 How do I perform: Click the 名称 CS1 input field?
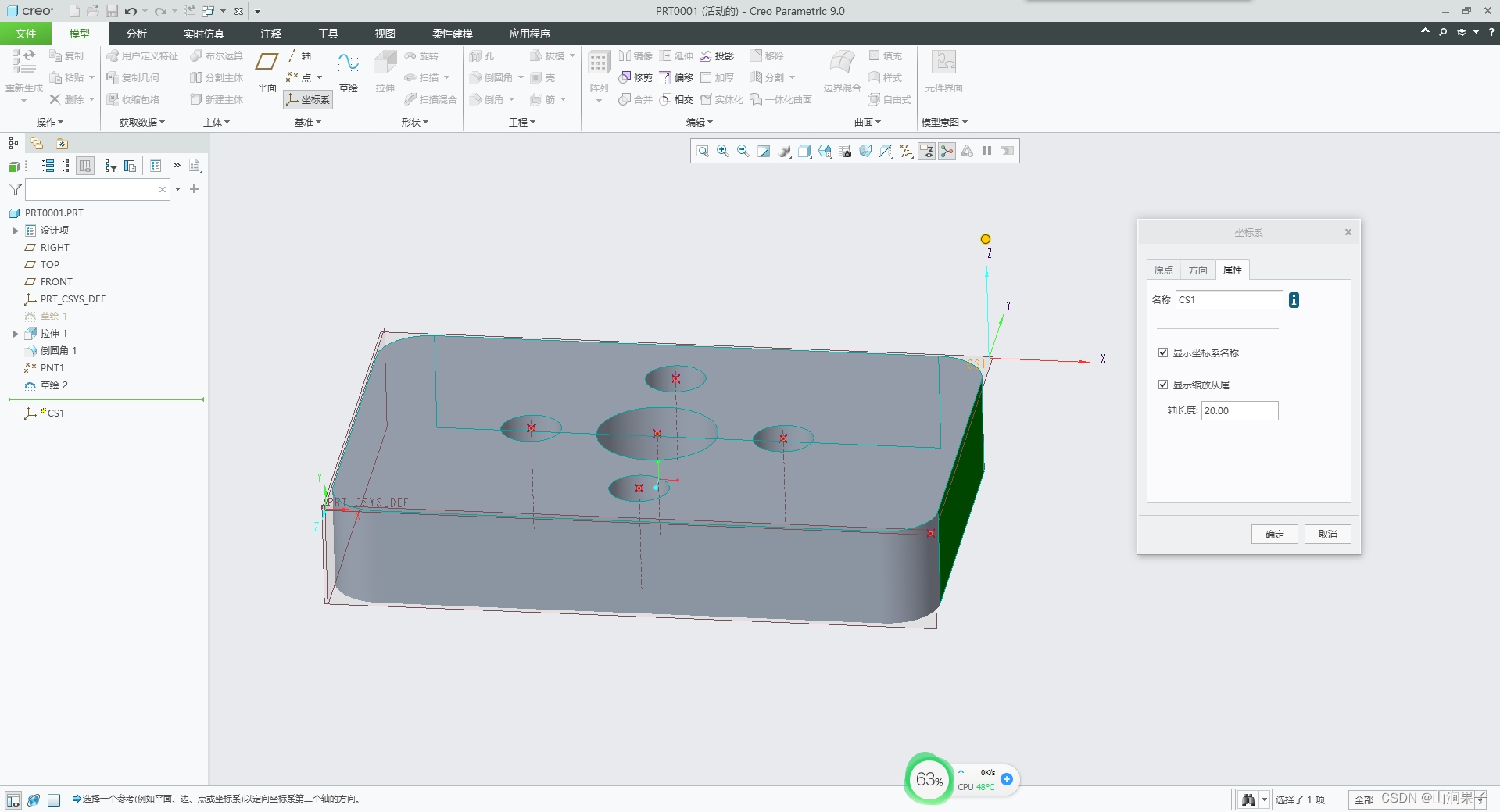[1229, 300]
